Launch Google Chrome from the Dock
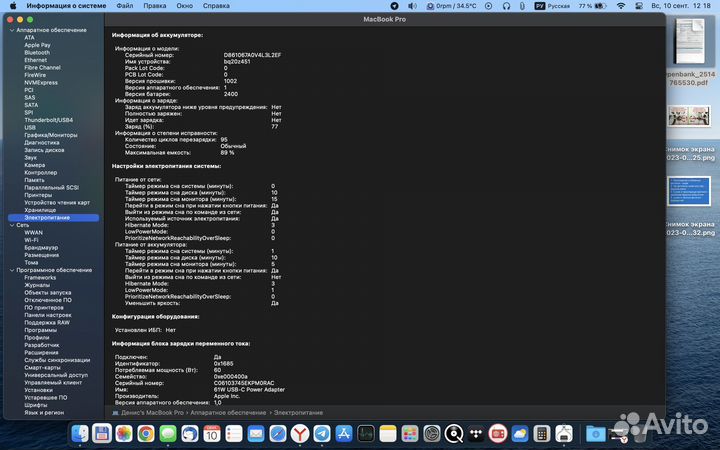 coord(146,433)
